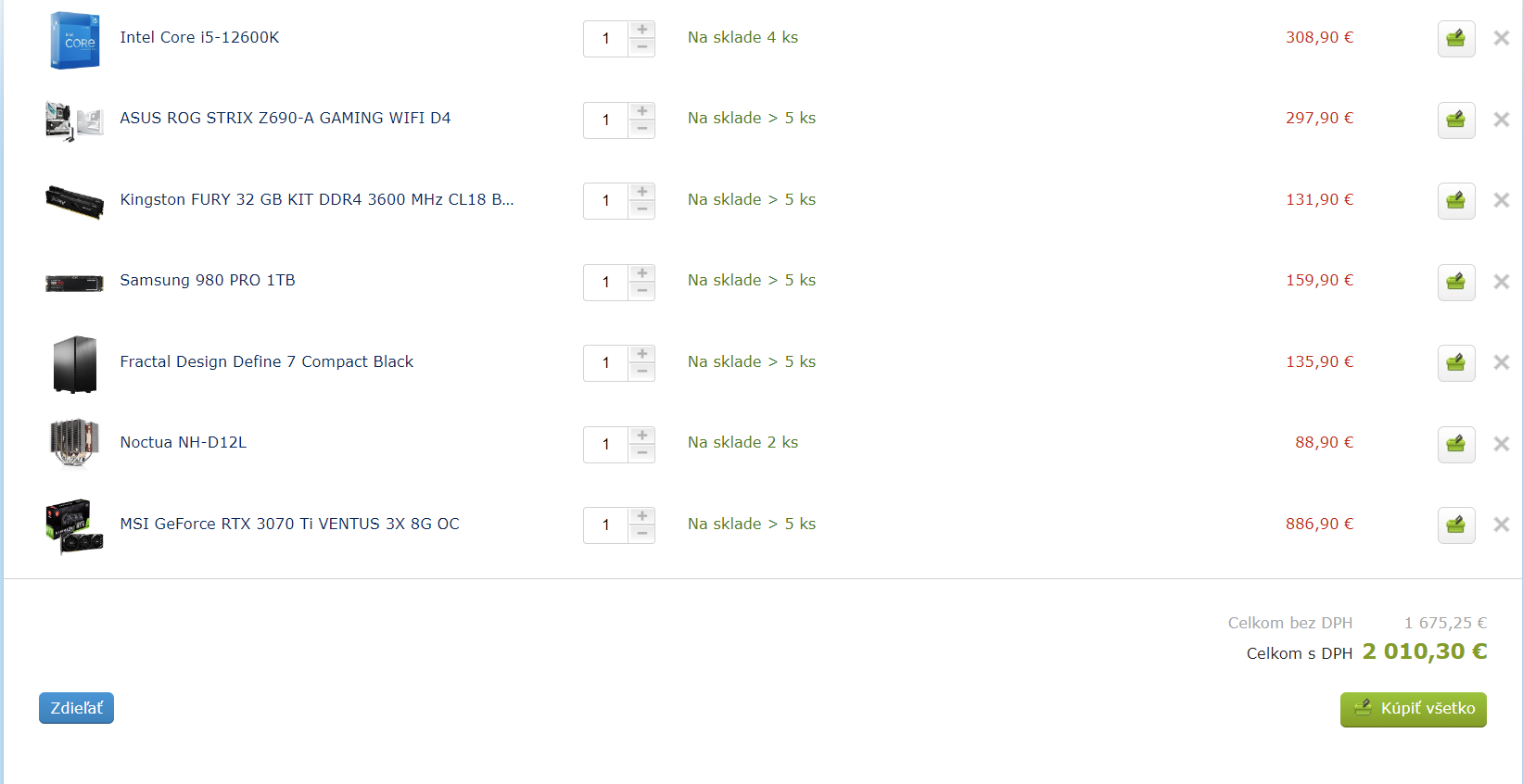Open the Samsung 980 PRO 1TB product link

coord(208,281)
